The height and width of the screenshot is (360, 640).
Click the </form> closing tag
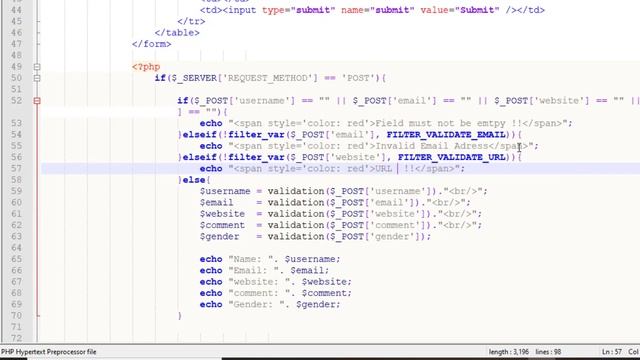pos(151,44)
